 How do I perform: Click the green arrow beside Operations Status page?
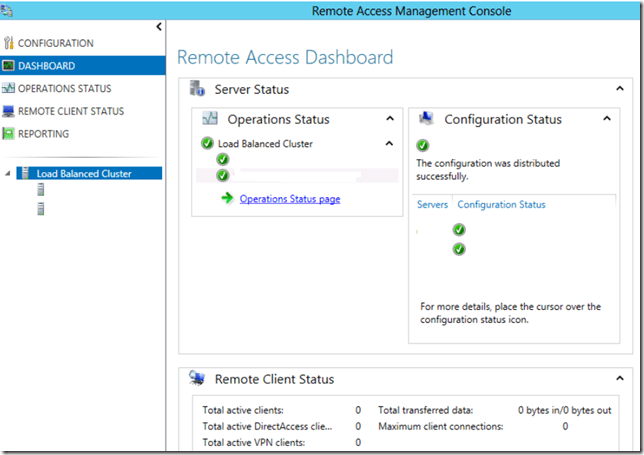[x=228, y=199]
